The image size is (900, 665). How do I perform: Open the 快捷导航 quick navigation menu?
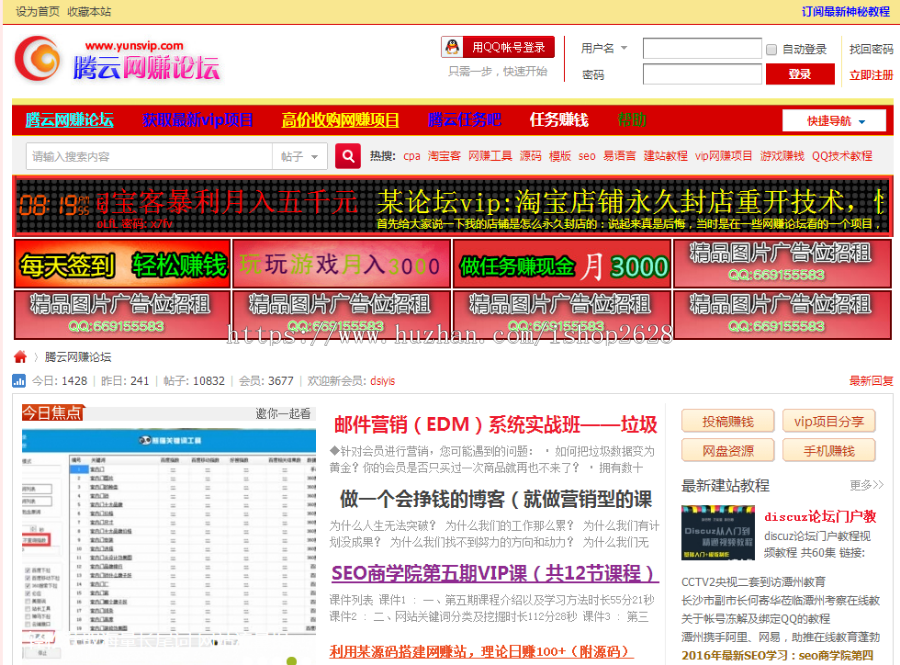833,119
